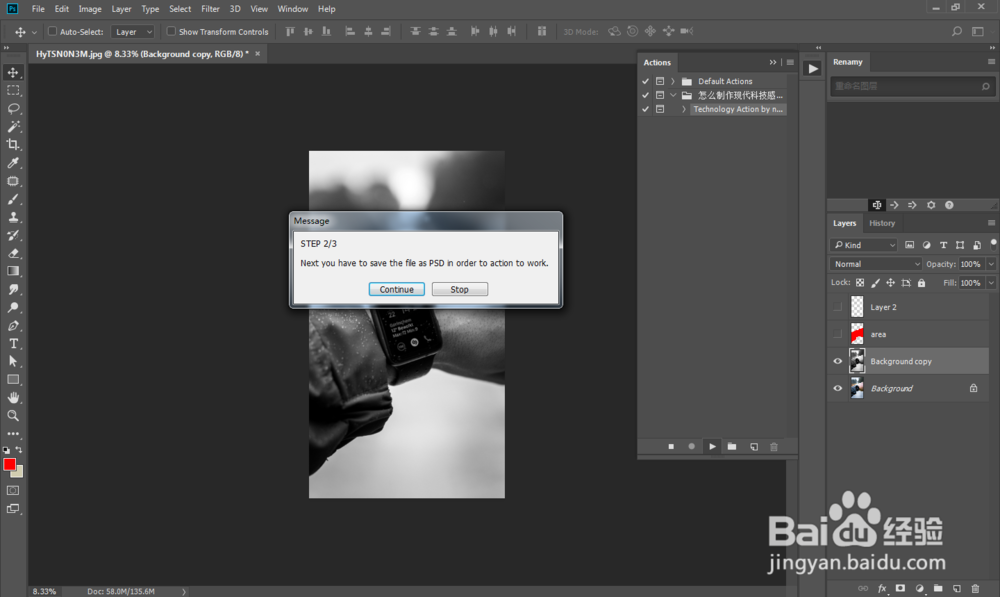Click Stop recording icon in Actions panel
The width and height of the screenshot is (1000, 597).
pos(671,446)
